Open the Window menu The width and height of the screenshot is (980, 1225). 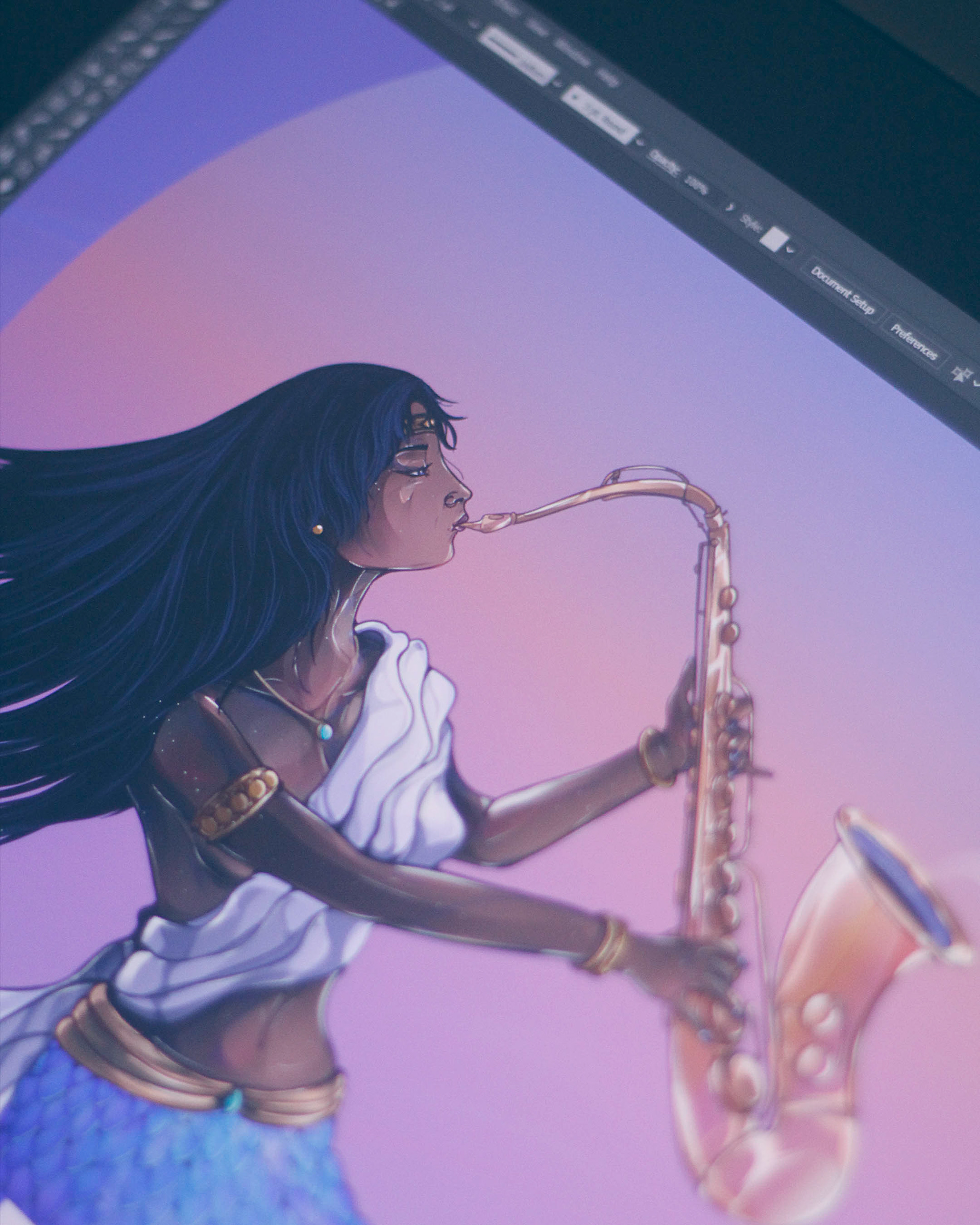click(573, 53)
